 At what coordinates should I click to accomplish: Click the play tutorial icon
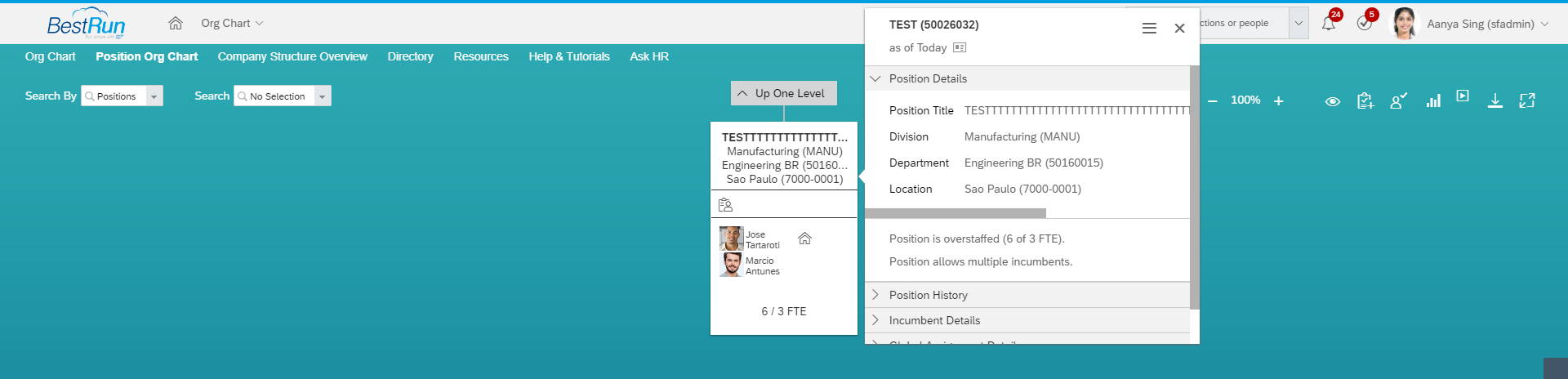pyautogui.click(x=1463, y=96)
